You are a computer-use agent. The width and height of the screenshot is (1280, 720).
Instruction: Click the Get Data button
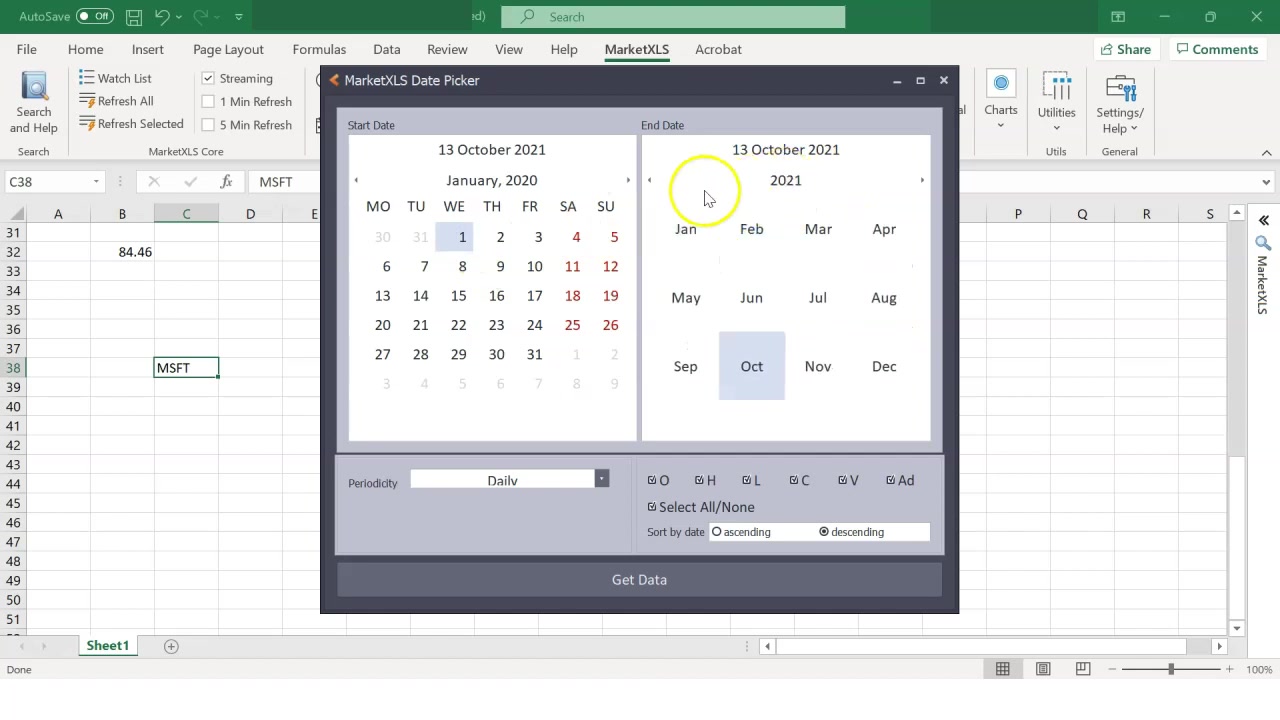(639, 580)
